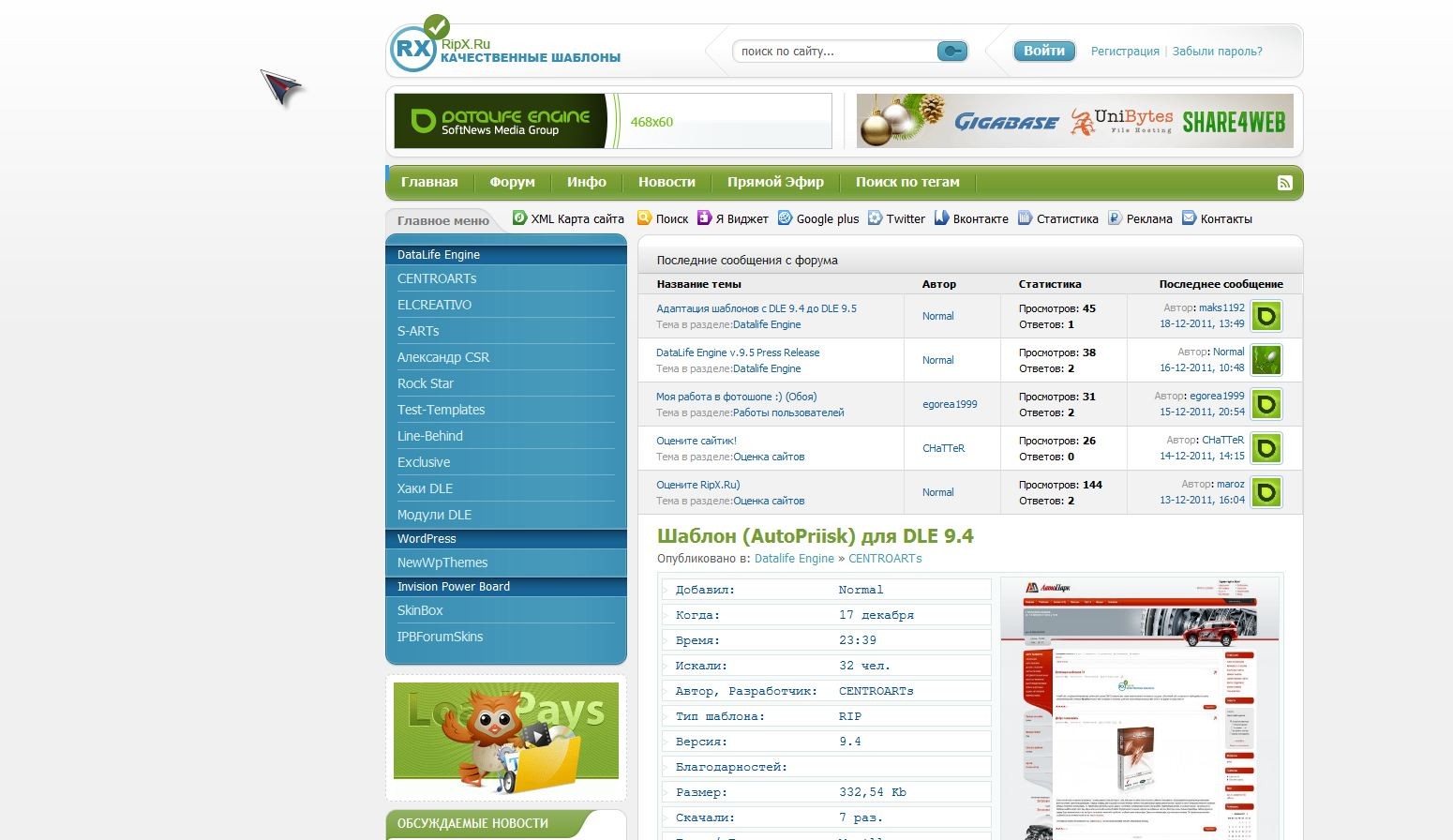This screenshot has width=1453, height=840.
Task: Open author CHaTTeR in Автор column
Action: [x=943, y=448]
